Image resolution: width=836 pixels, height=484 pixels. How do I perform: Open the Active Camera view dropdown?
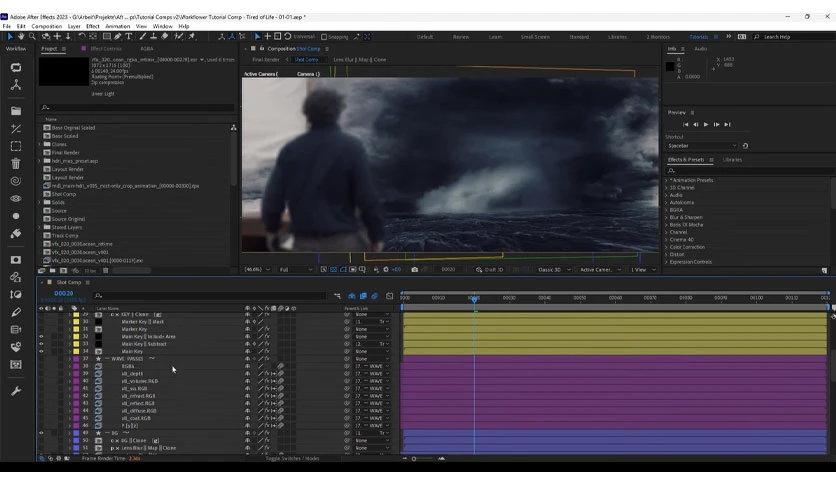pyautogui.click(x=601, y=270)
